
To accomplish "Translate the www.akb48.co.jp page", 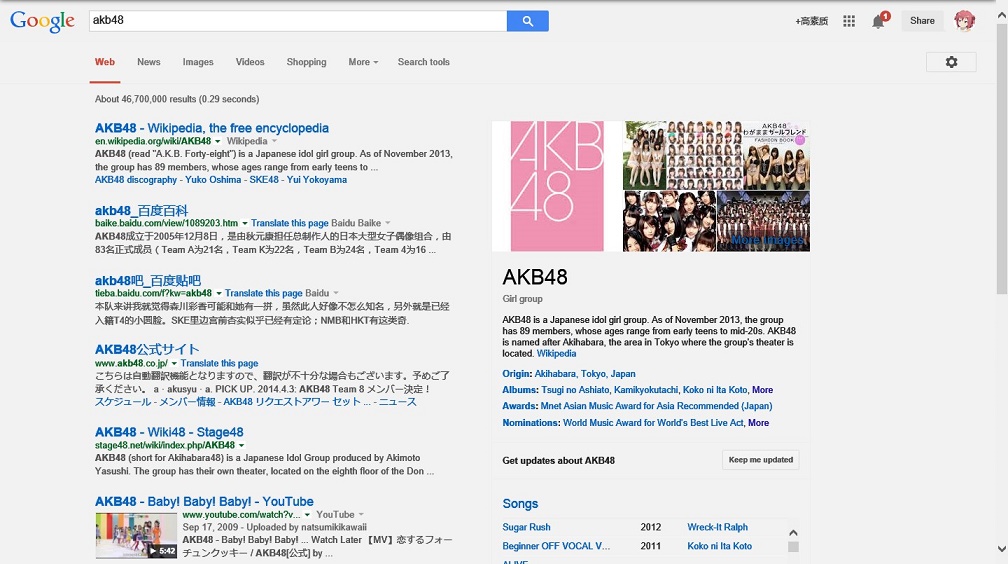I will [219, 363].
